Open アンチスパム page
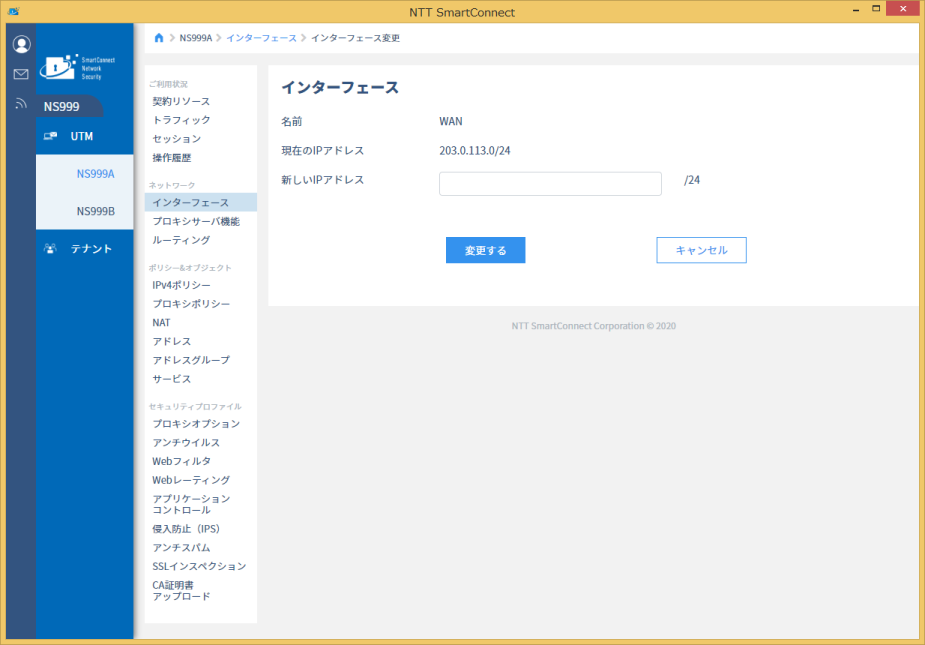Screen dimensions: 925x645 [x=181, y=548]
